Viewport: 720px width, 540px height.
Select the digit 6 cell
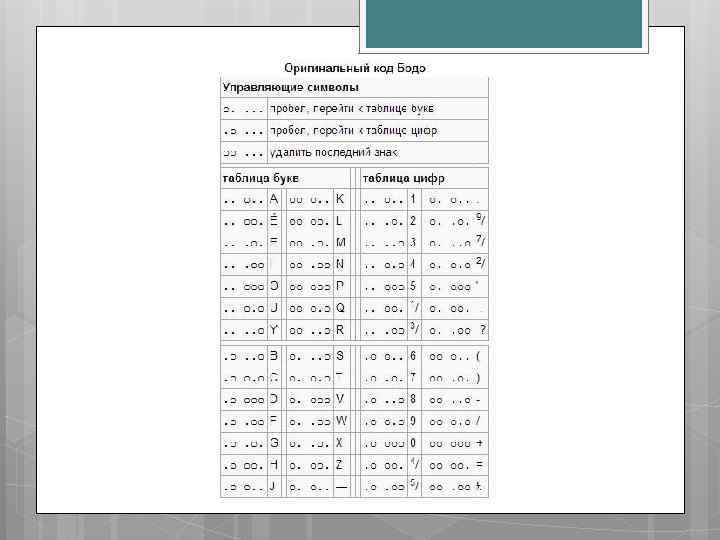413,356
